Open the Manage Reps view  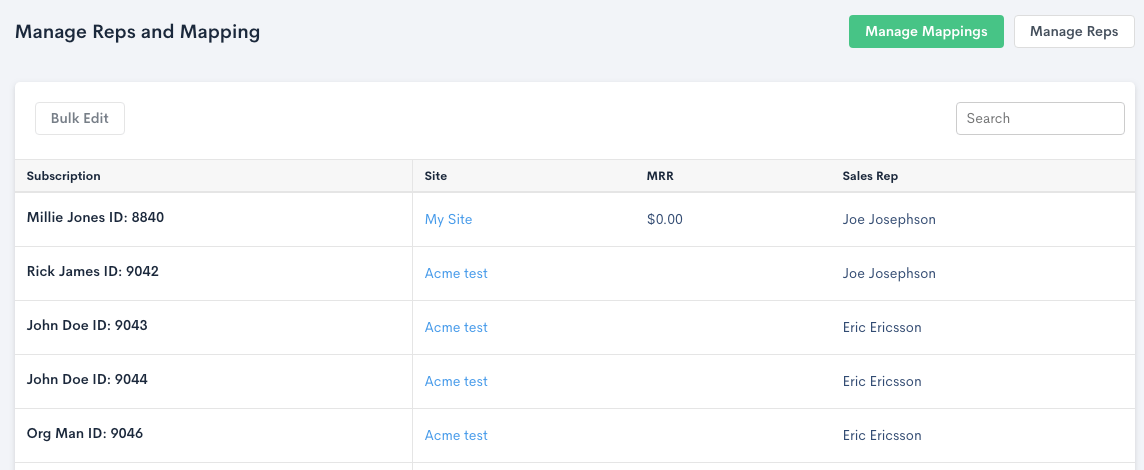point(1073,31)
